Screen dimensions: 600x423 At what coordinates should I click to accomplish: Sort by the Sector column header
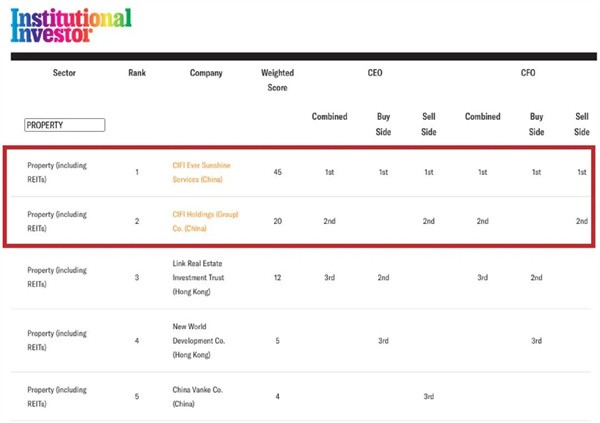[64, 73]
